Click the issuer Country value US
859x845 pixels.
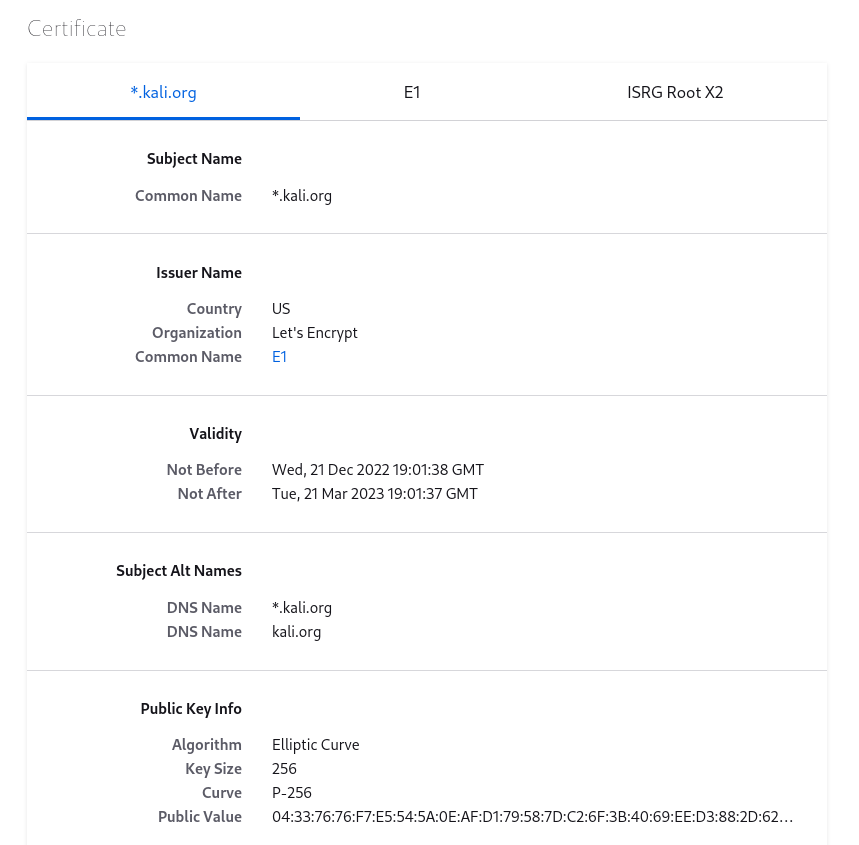click(x=281, y=309)
